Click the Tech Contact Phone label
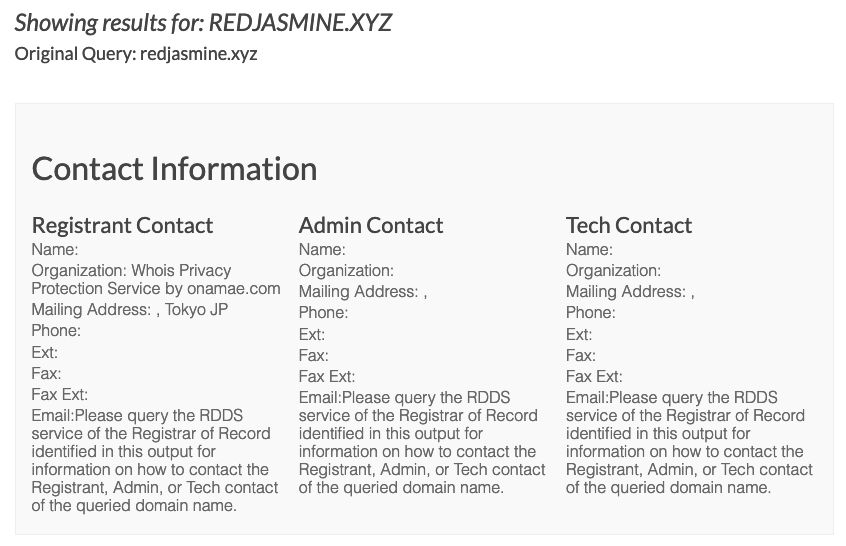The image size is (846, 546). click(591, 313)
